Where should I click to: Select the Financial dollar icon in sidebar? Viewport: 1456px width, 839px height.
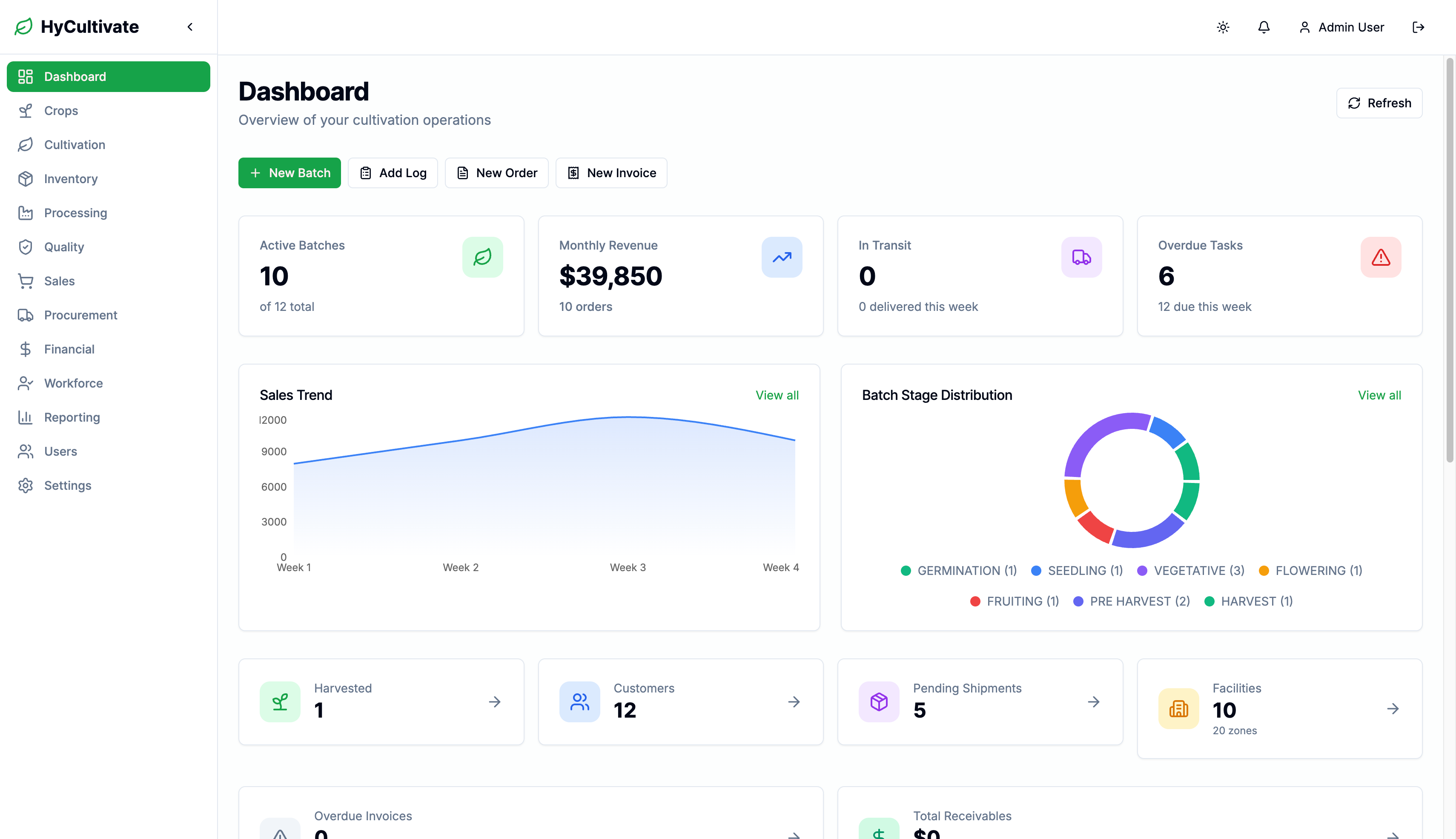[26, 349]
